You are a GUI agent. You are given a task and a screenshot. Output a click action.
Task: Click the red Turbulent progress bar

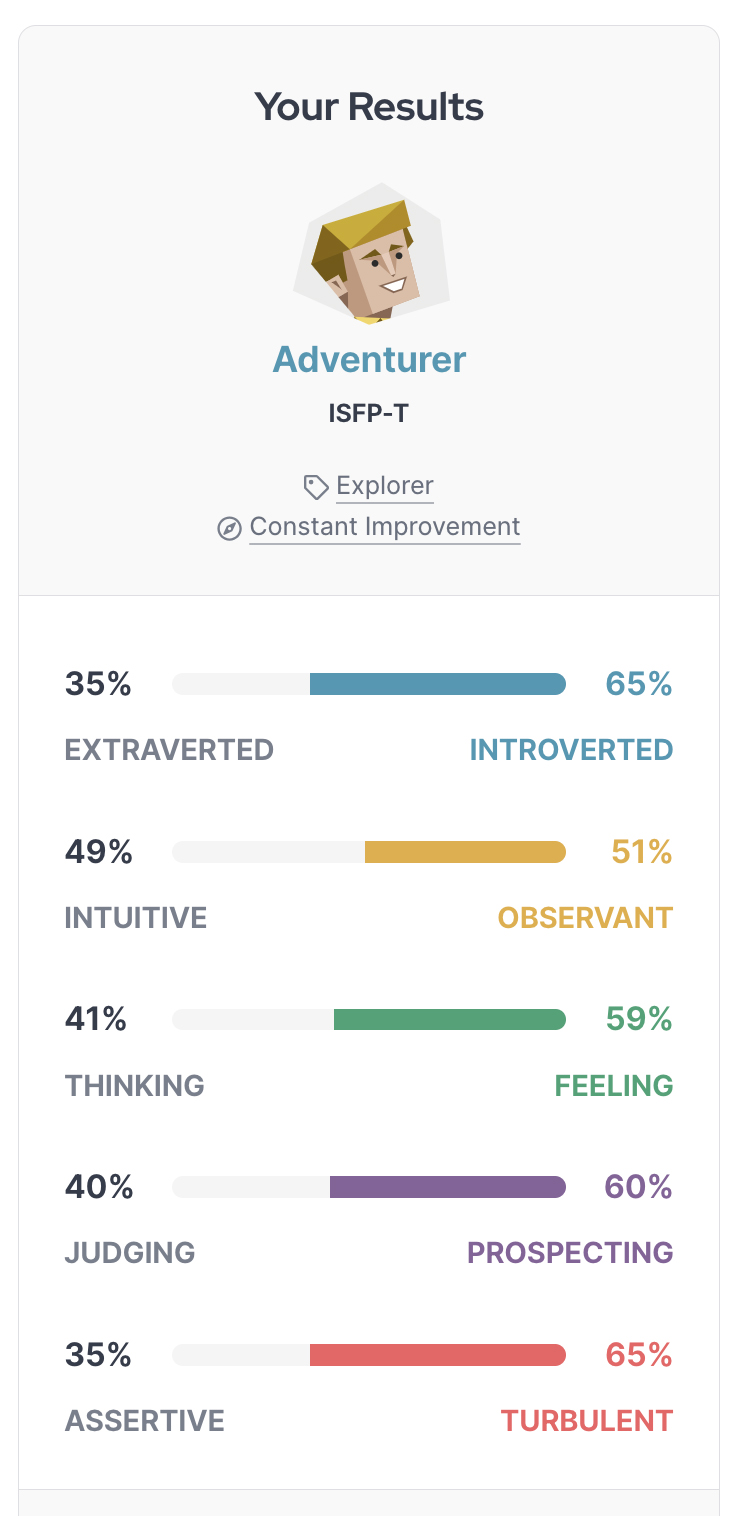(x=437, y=1355)
